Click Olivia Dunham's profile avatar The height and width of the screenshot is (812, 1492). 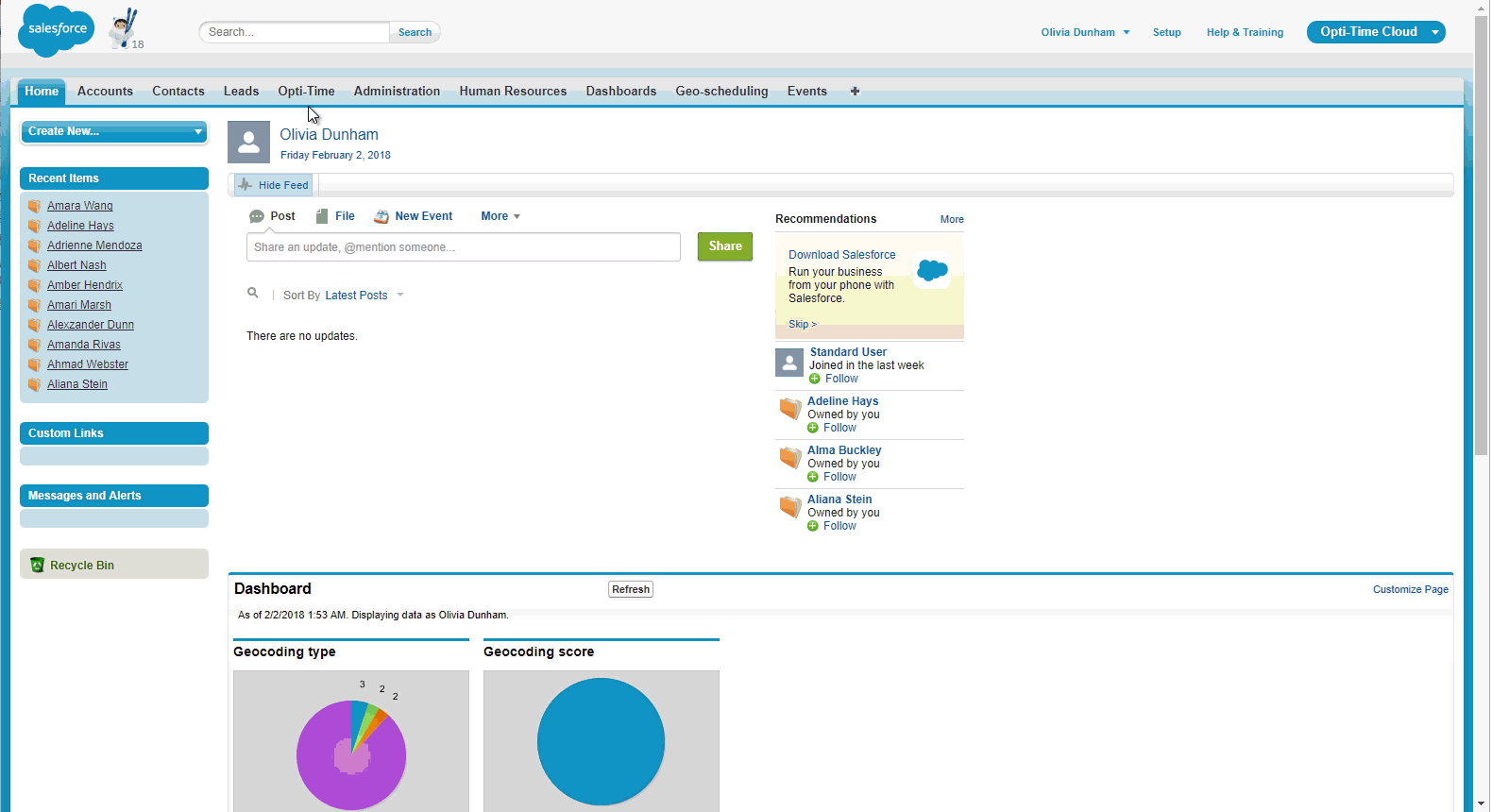[248, 143]
